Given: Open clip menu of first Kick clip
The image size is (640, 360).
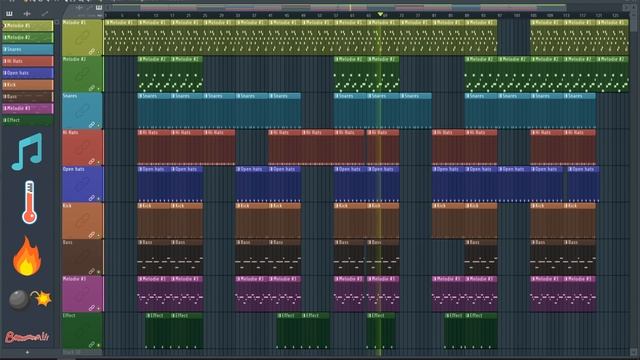Looking at the screenshot, I should click(140, 206).
